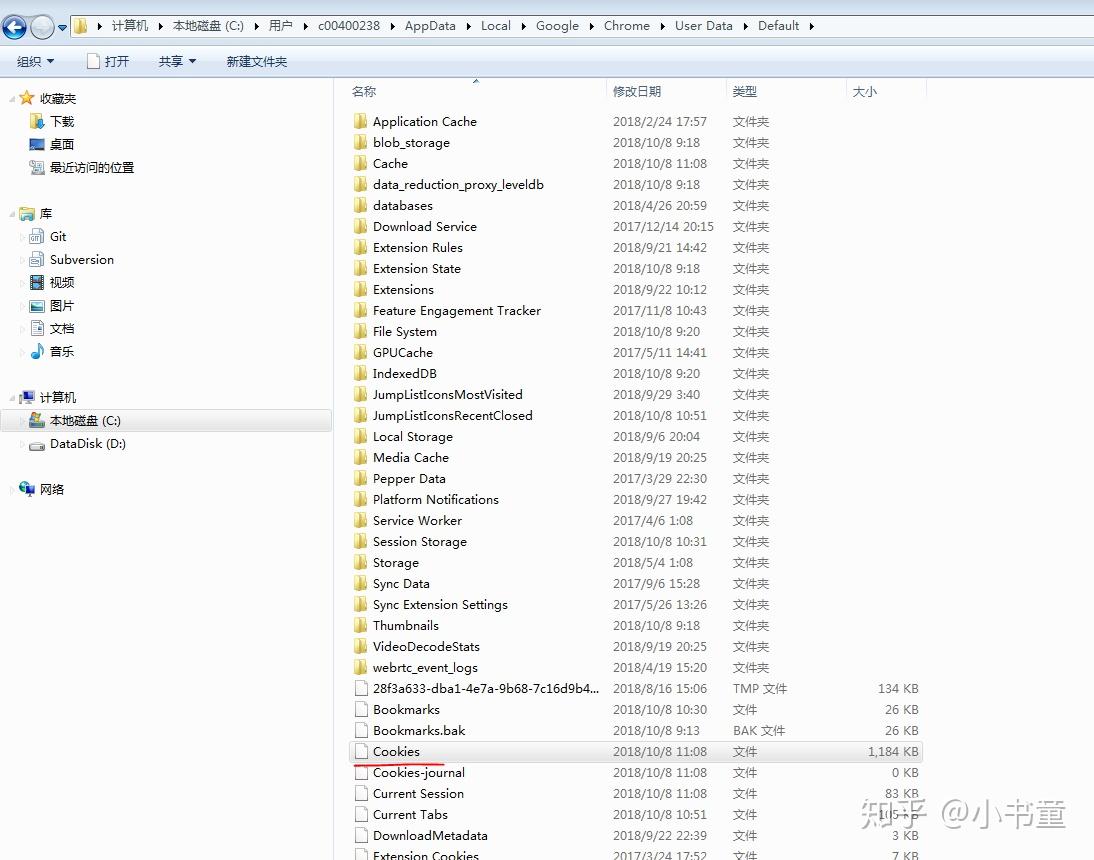Image resolution: width=1094 pixels, height=860 pixels.
Task: Select DataDisk (D:) drive
Action: [x=87, y=444]
